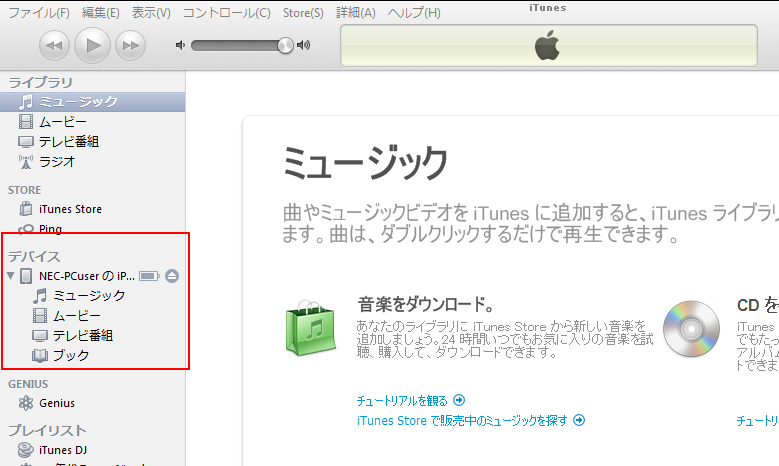
Task: Open the ファイル(F) menu
Action: pyautogui.click(x=39, y=13)
